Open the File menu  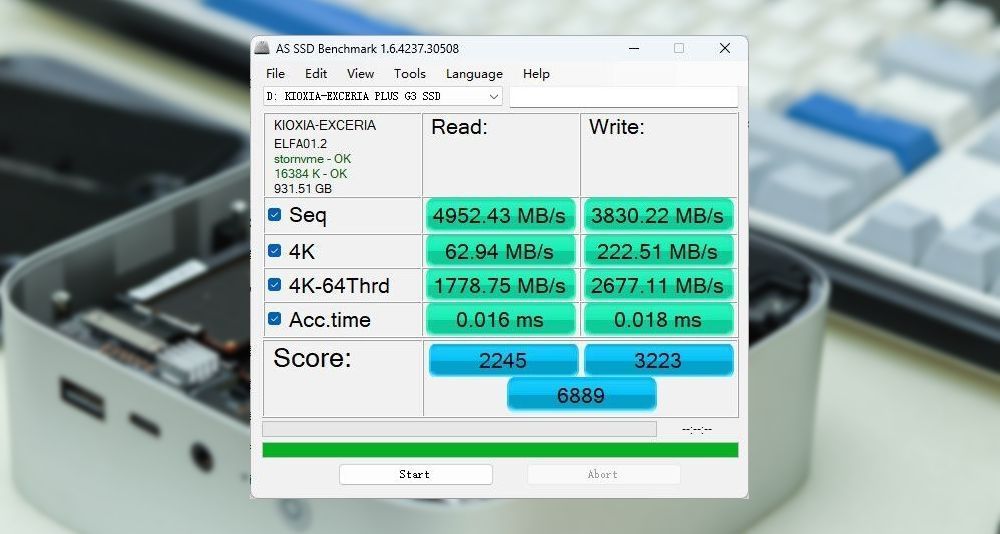coord(275,74)
